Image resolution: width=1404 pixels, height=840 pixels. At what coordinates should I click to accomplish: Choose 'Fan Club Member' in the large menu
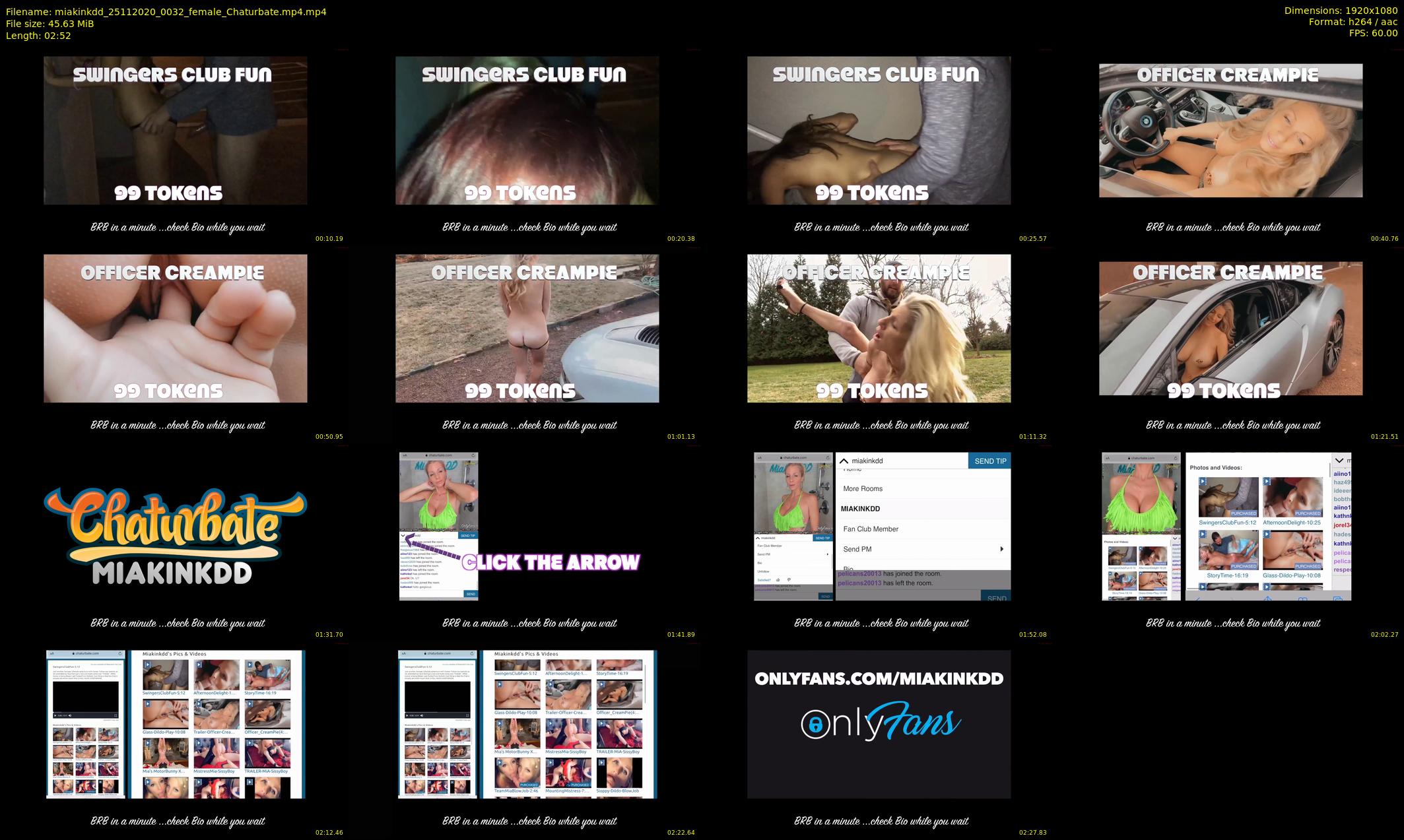pos(871,529)
